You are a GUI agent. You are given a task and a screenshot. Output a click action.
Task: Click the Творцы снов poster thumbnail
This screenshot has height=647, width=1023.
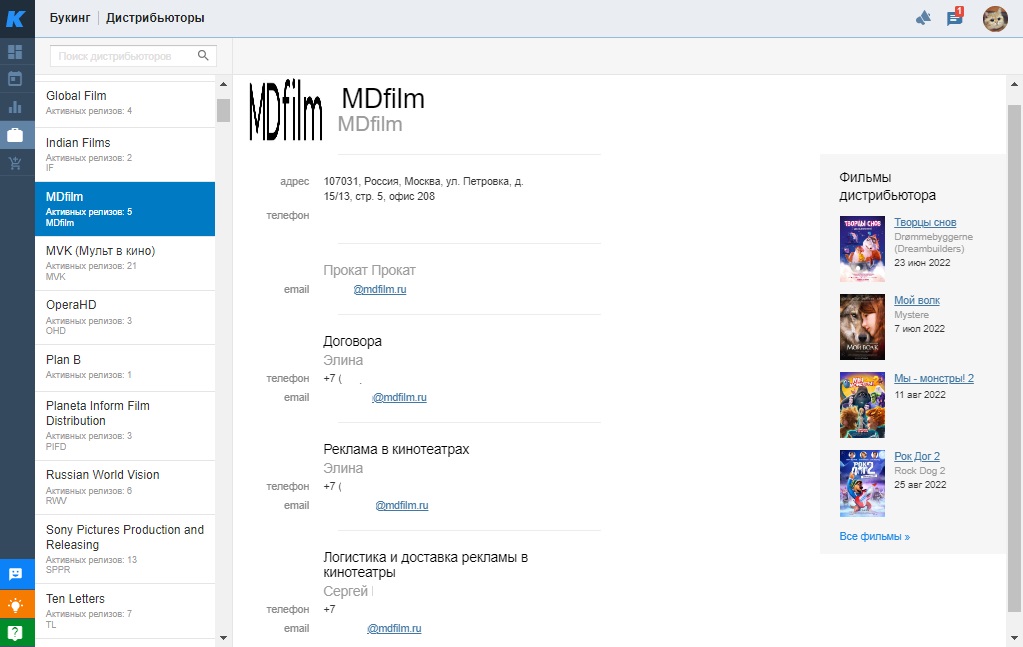(862, 249)
